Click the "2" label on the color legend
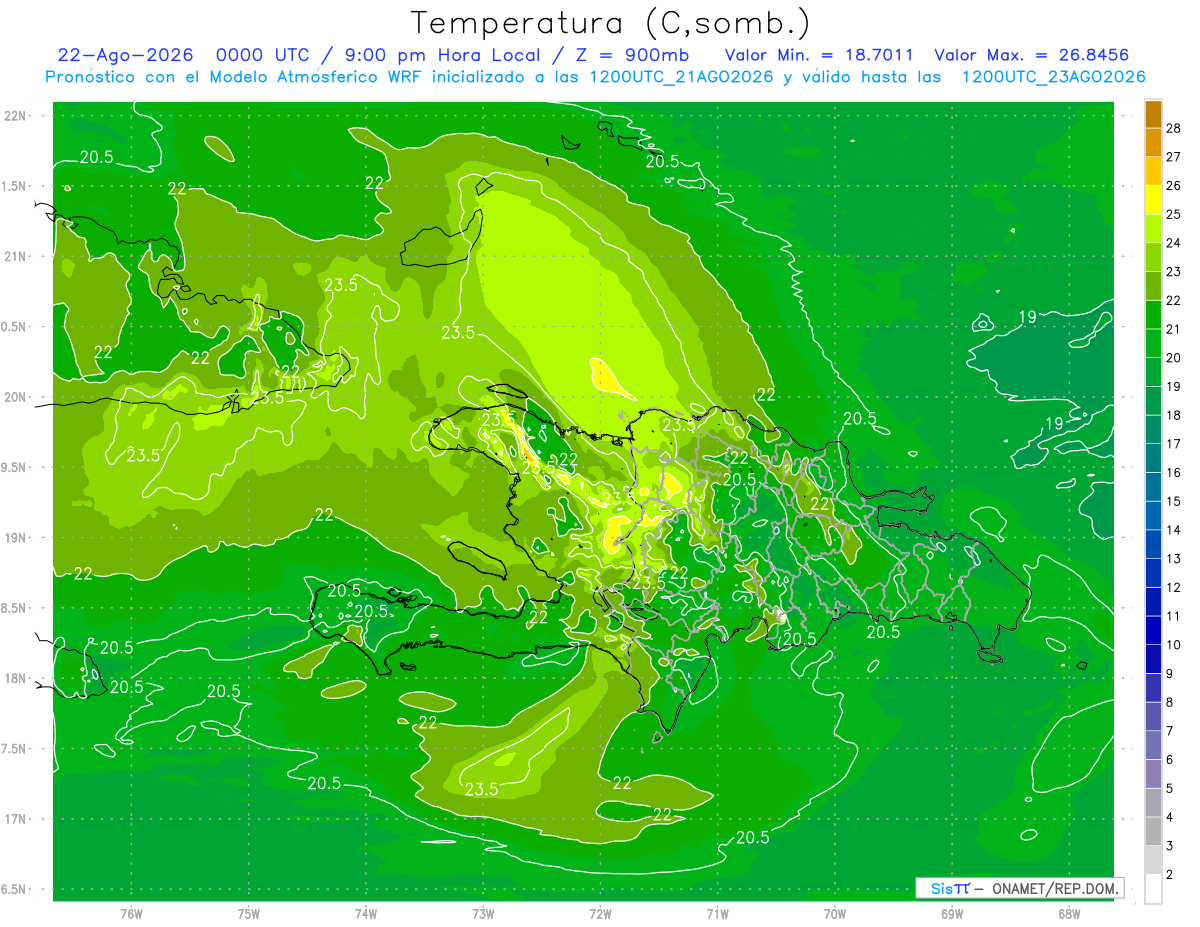The height and width of the screenshot is (927, 1200). [1171, 875]
